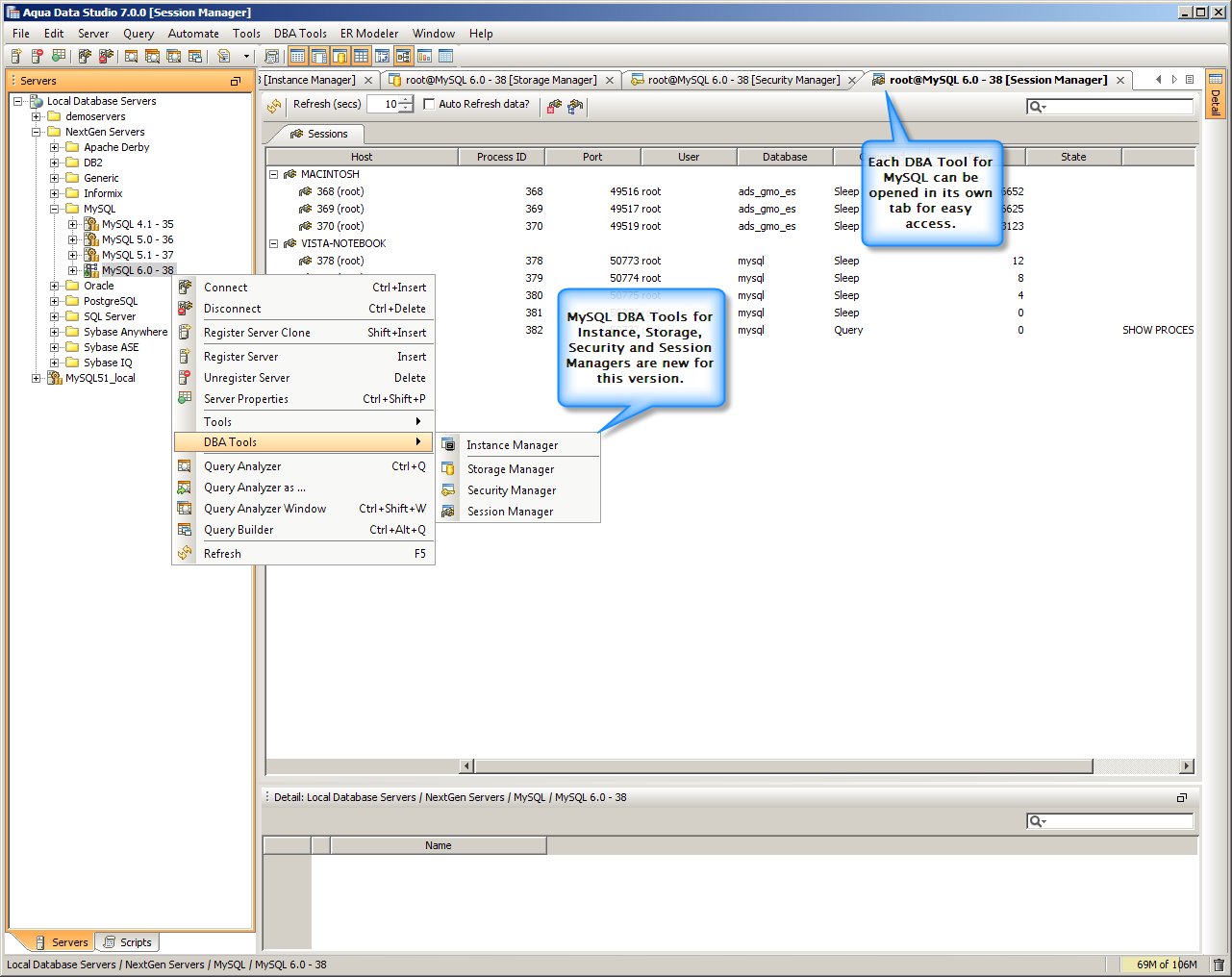Select the PostgreSQL folder in the tree

[x=110, y=301]
